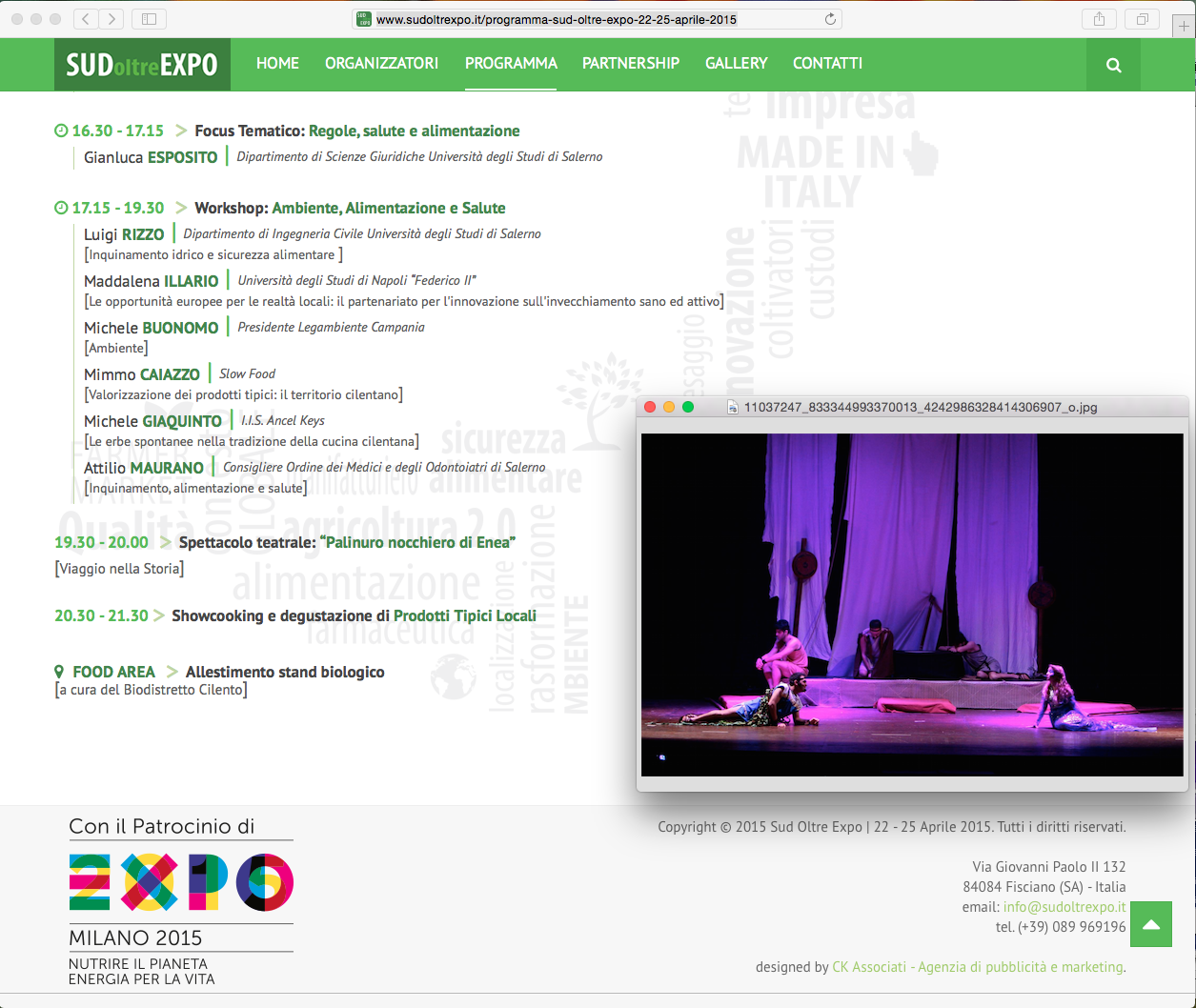
Task: Open the GALLERY menu item
Action: pos(736,63)
